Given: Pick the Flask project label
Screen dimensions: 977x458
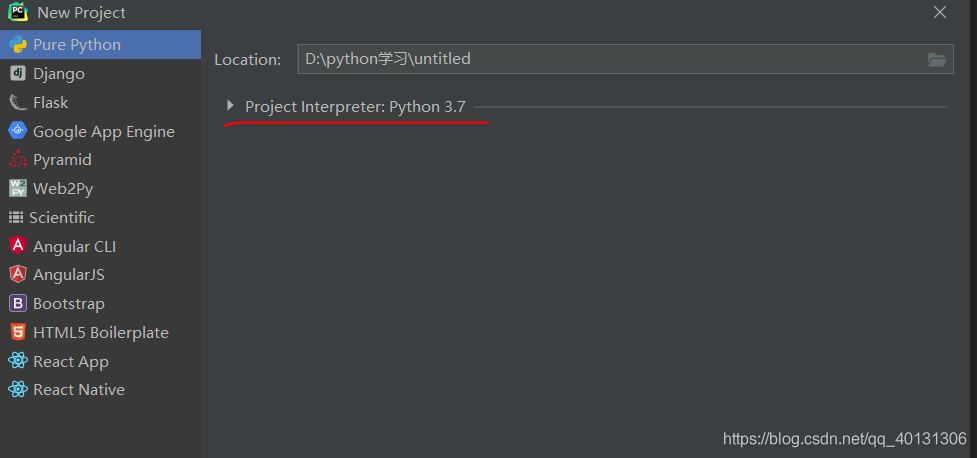Looking at the screenshot, I should pyautogui.click(x=50, y=103).
